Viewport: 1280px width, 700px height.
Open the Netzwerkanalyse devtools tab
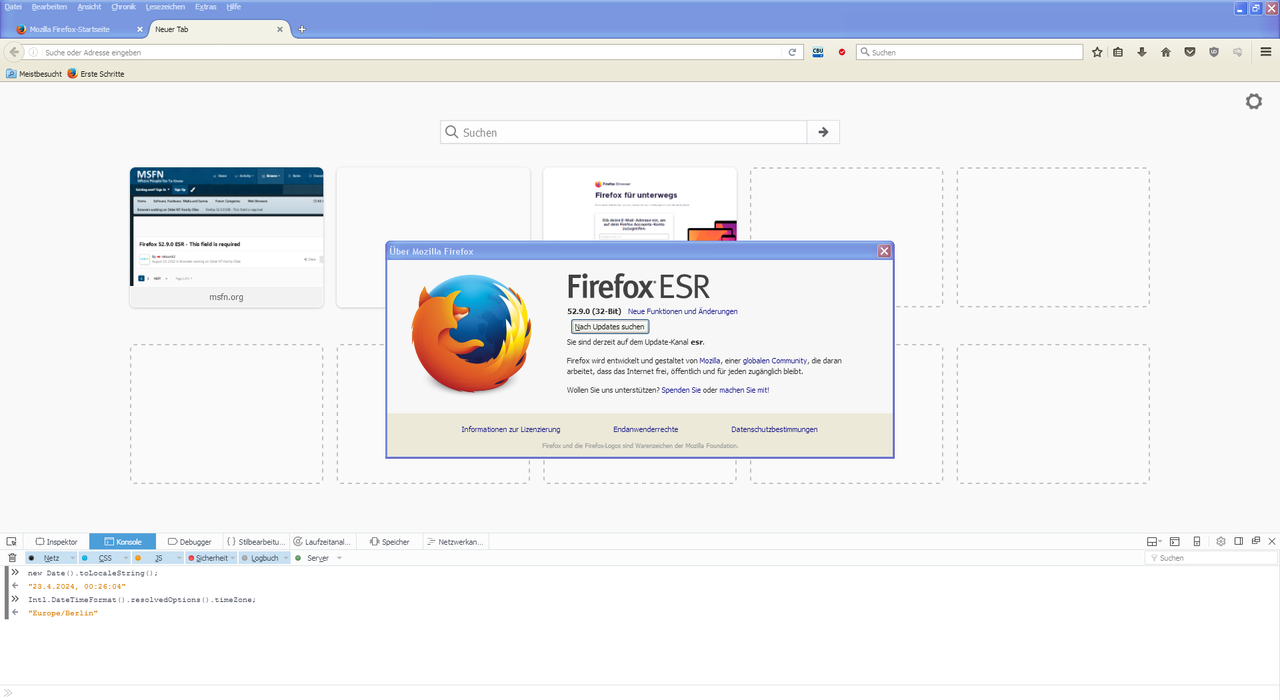(455, 541)
